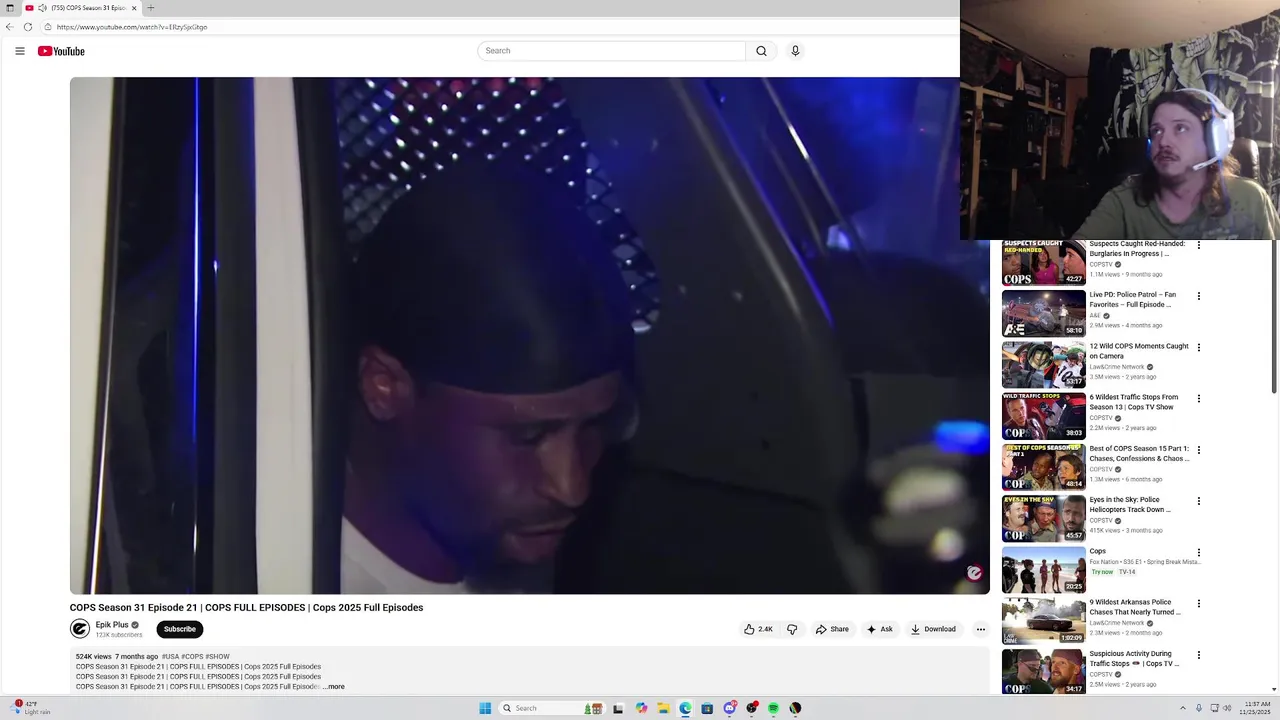The width and height of the screenshot is (1280, 720).
Task: Open options for Live PD video
Action: click(1199, 296)
